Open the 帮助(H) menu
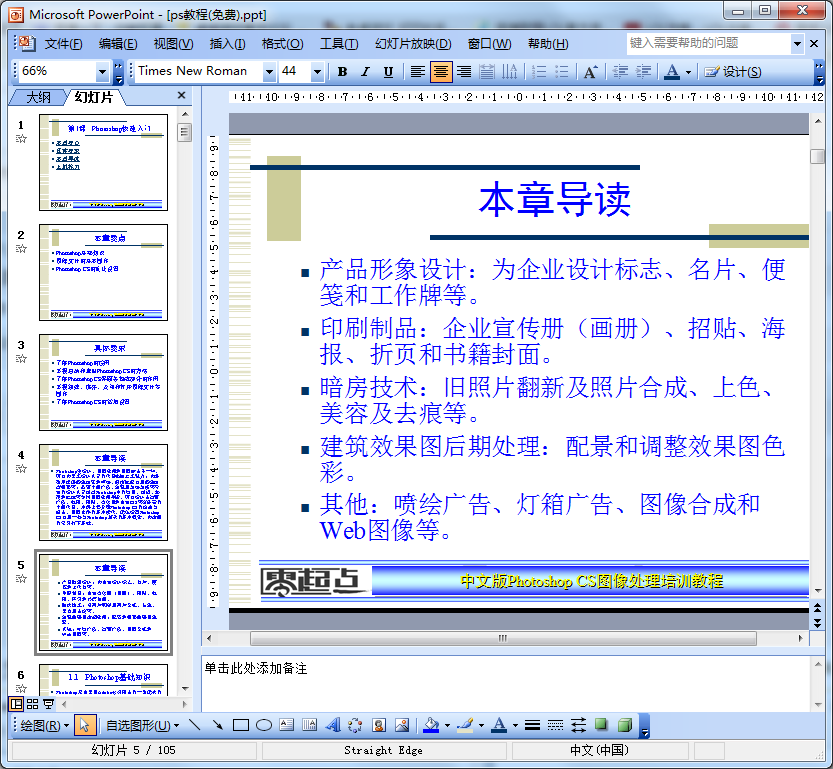 click(x=548, y=44)
